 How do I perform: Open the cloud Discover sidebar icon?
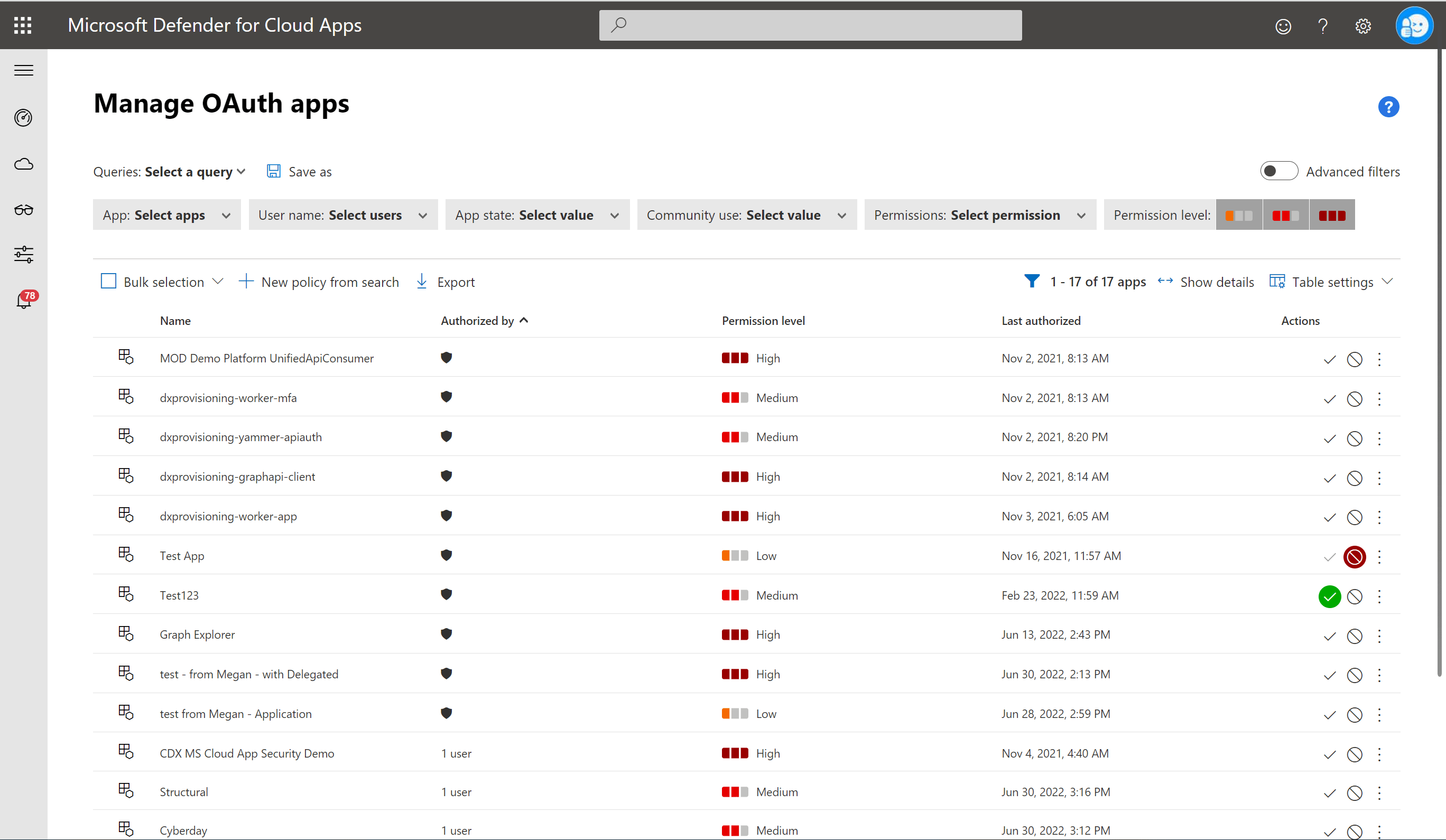(x=24, y=164)
